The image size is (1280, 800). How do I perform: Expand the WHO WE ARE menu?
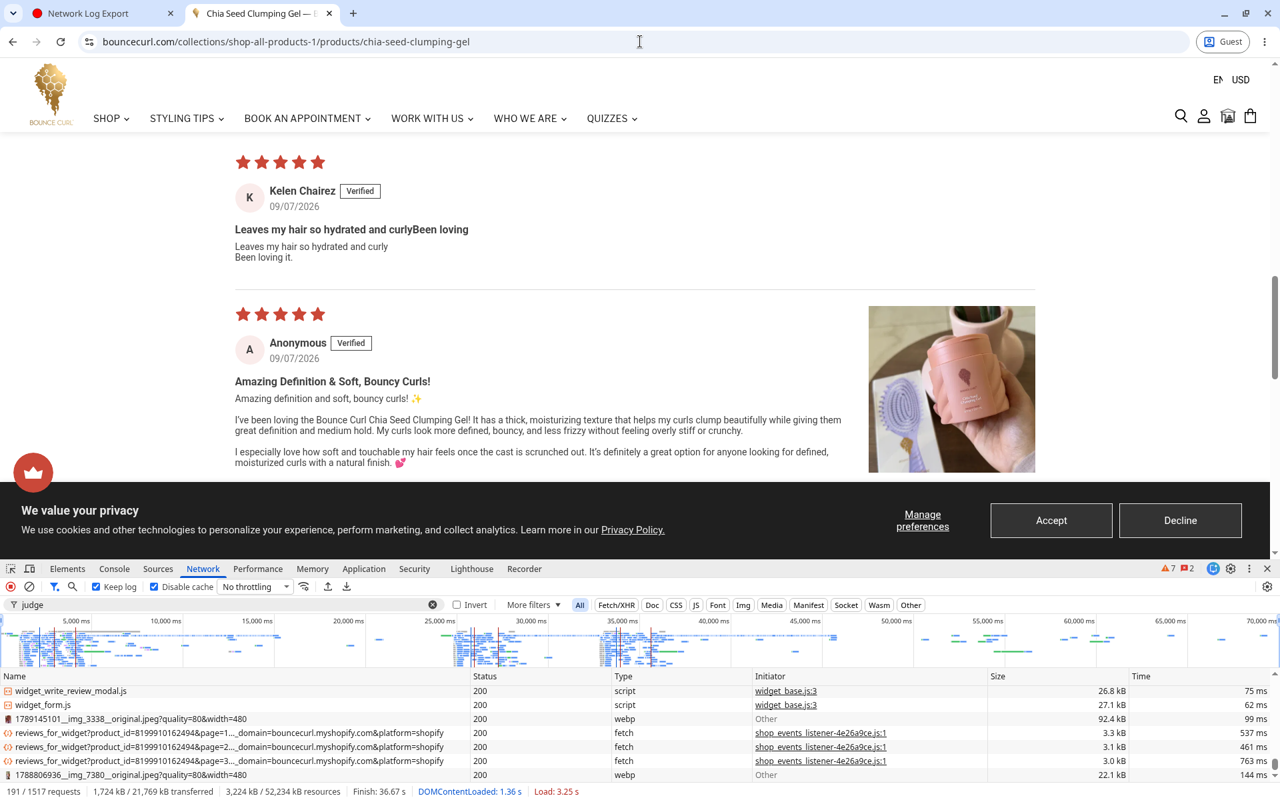click(530, 118)
